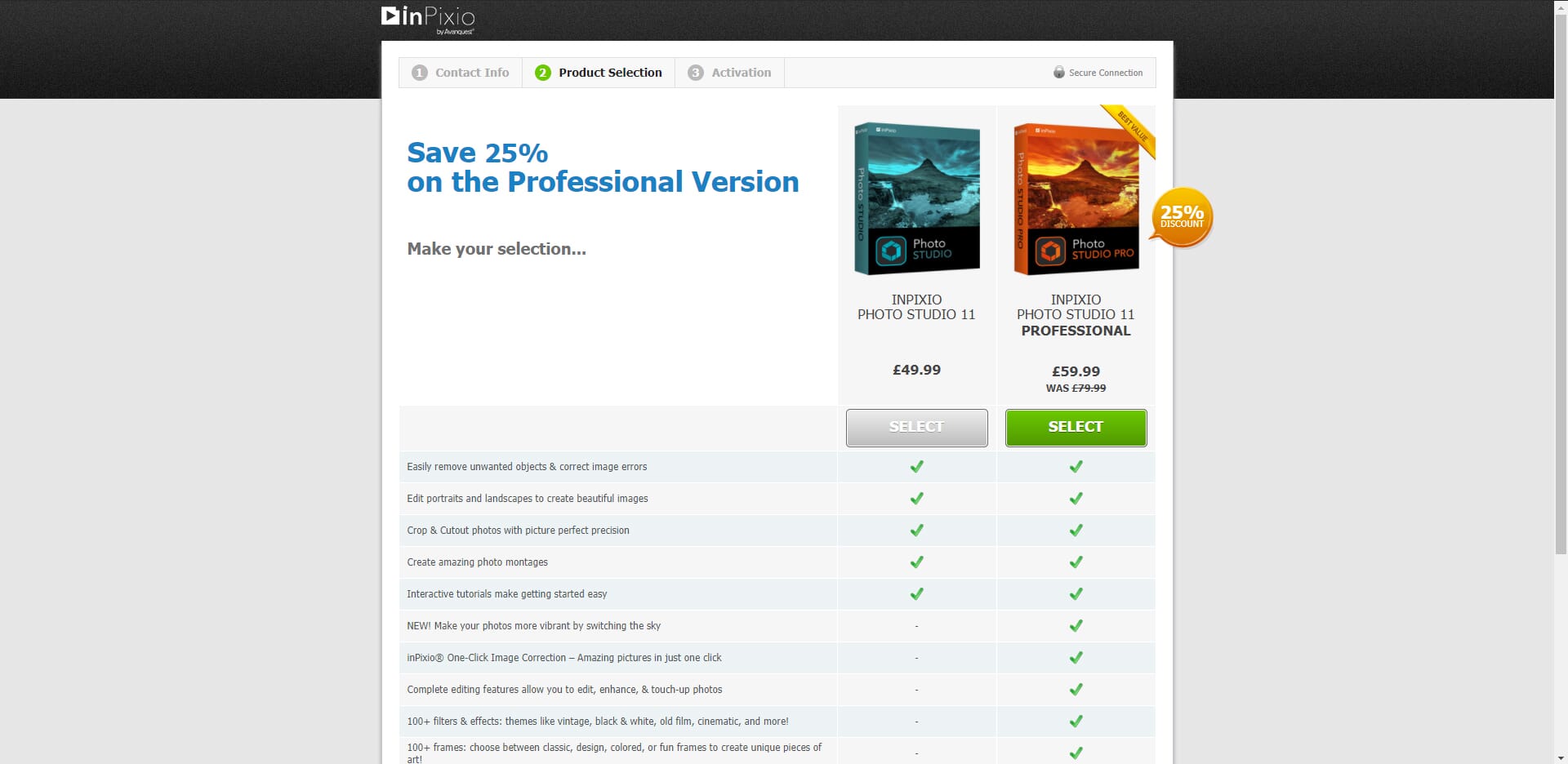The width and height of the screenshot is (1568, 764).
Task: Click the £49.99 price text
Action: coord(916,370)
